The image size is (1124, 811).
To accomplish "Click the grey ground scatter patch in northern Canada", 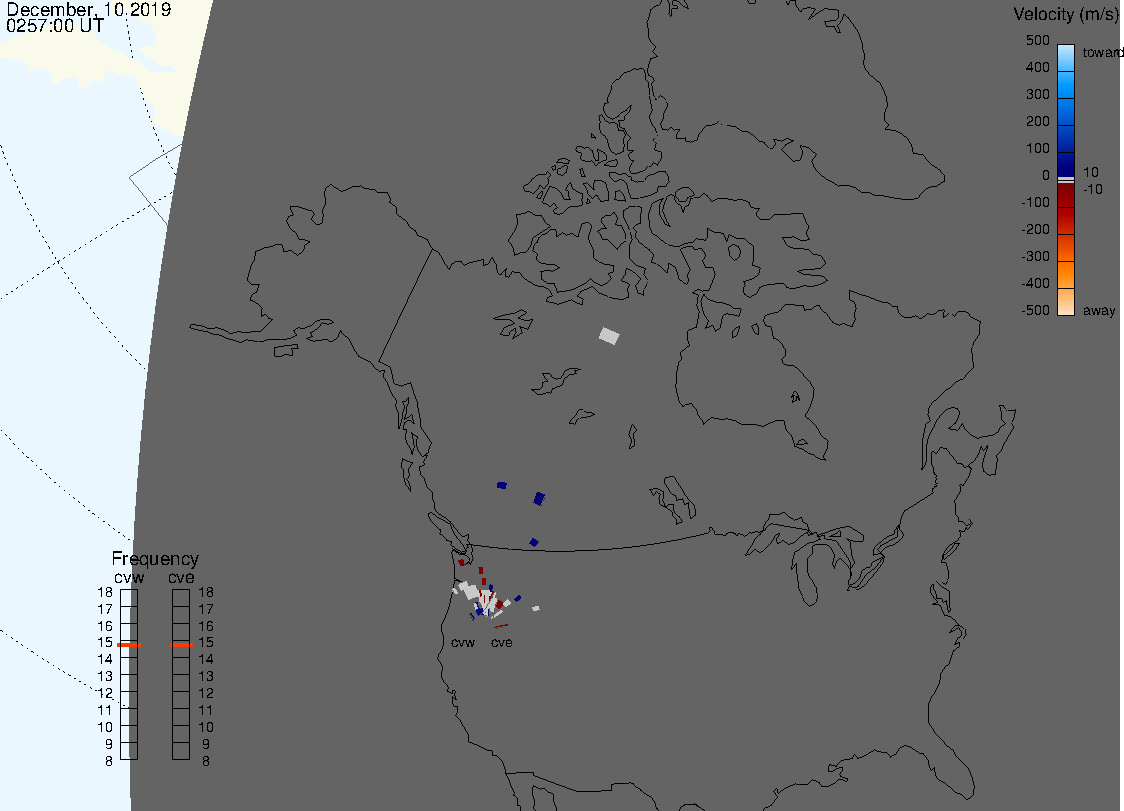I will pos(609,336).
